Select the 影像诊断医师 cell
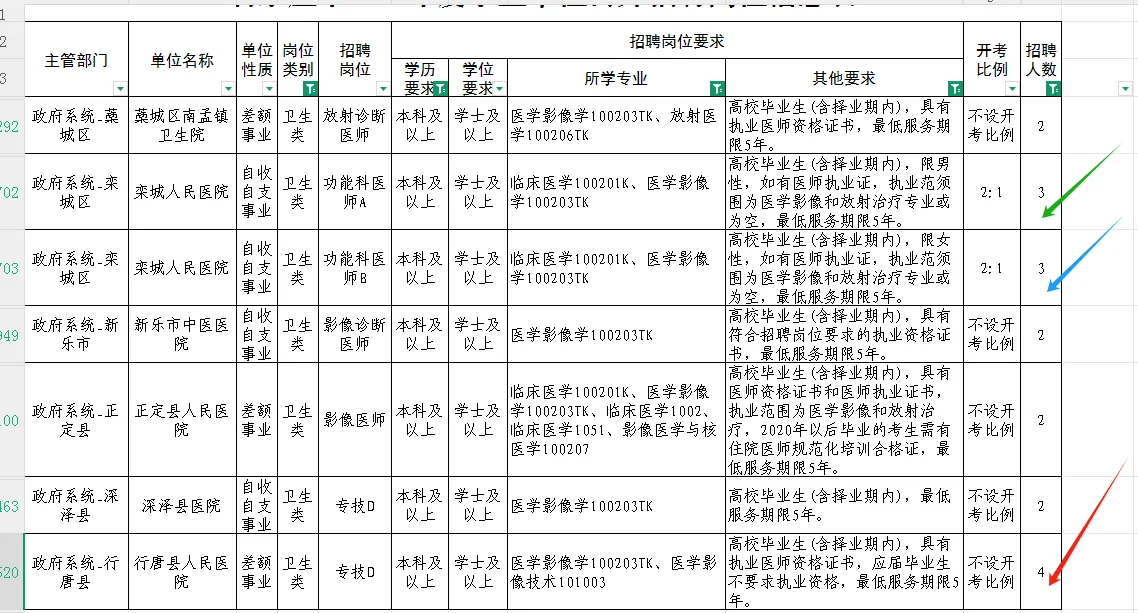The height and width of the screenshot is (613, 1138). 355,334
